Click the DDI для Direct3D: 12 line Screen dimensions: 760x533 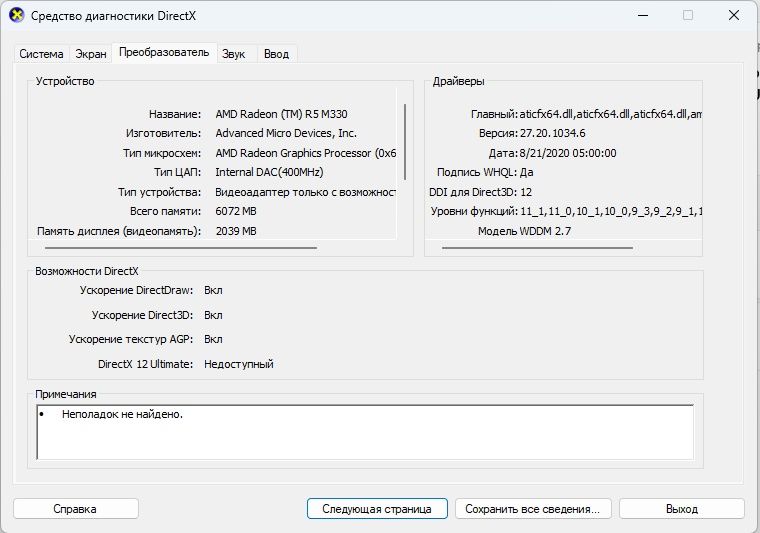coord(480,192)
